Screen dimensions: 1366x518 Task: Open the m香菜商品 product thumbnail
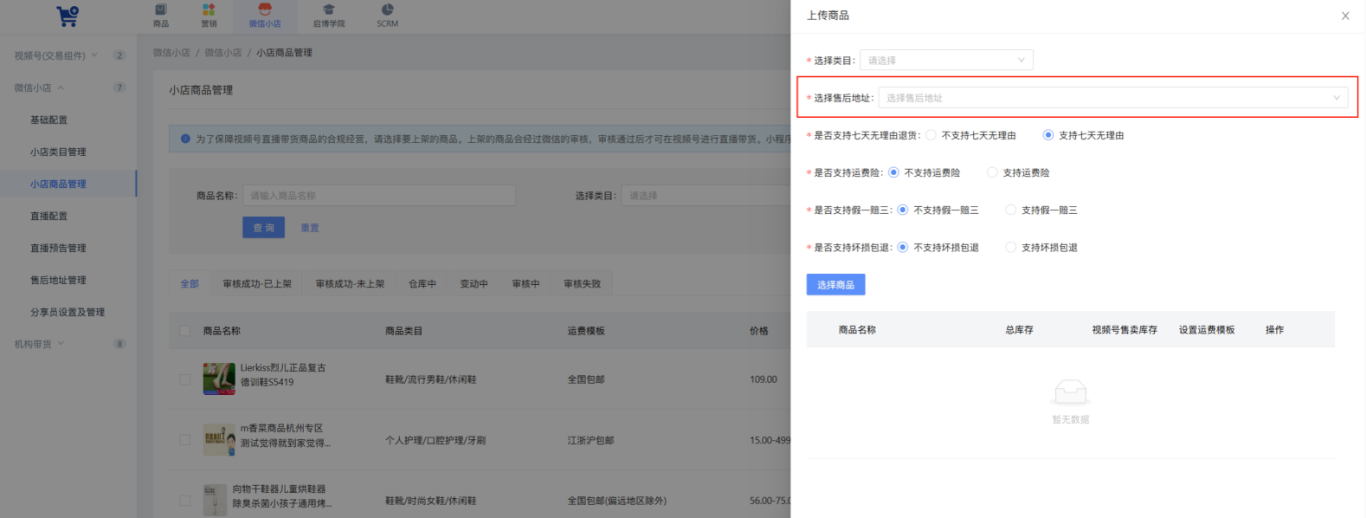[219, 439]
